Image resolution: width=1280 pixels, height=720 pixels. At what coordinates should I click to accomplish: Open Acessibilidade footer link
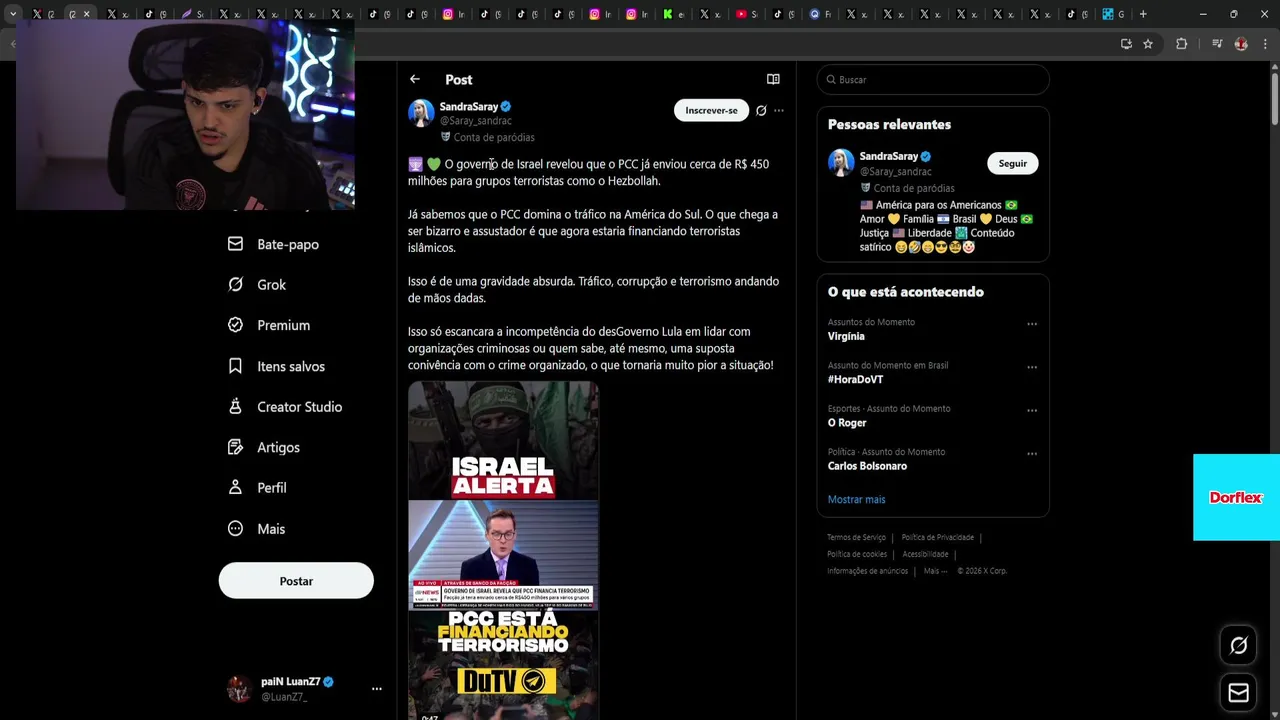pos(925,554)
